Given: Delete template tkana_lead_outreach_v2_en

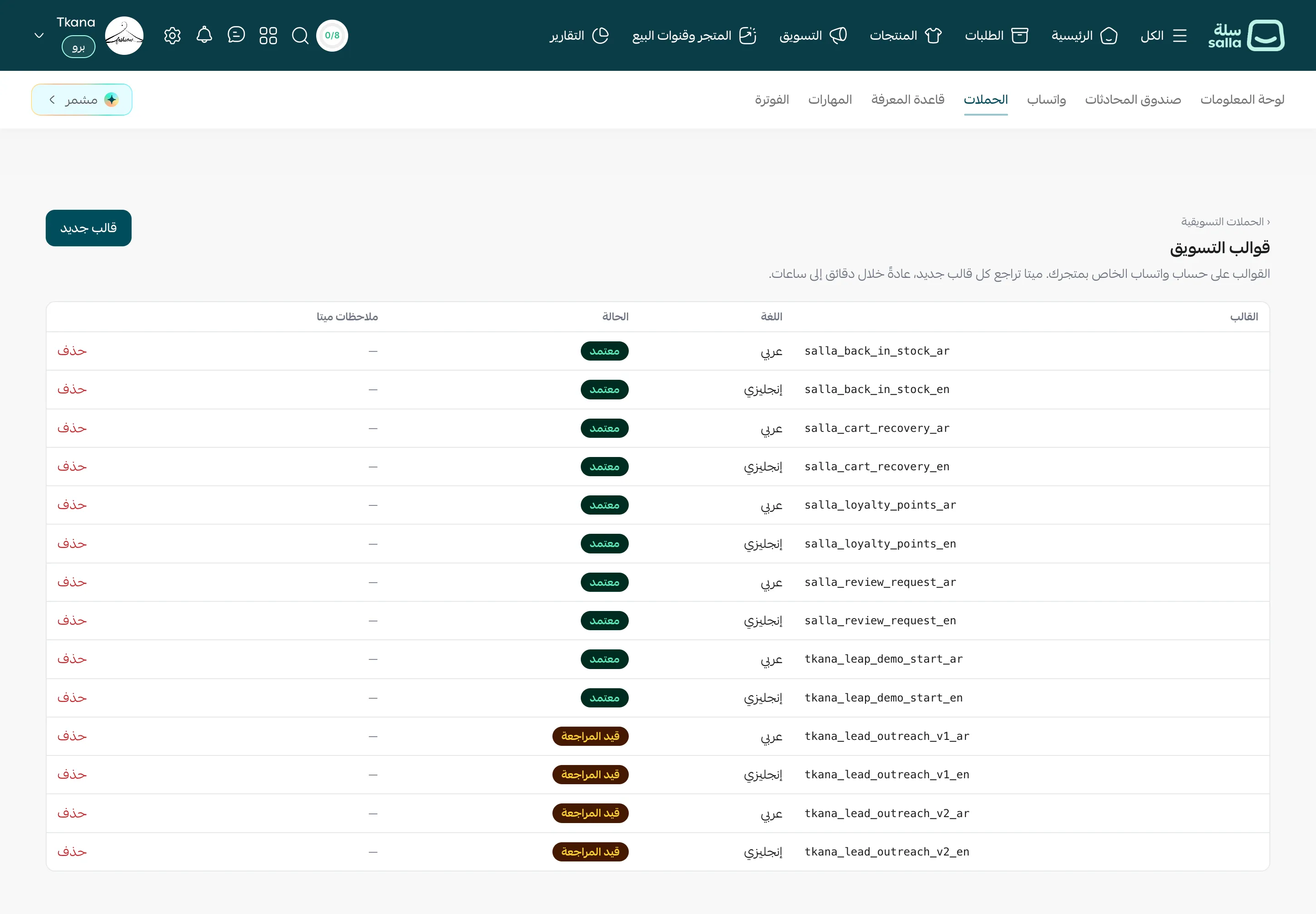Looking at the screenshot, I should (72, 851).
